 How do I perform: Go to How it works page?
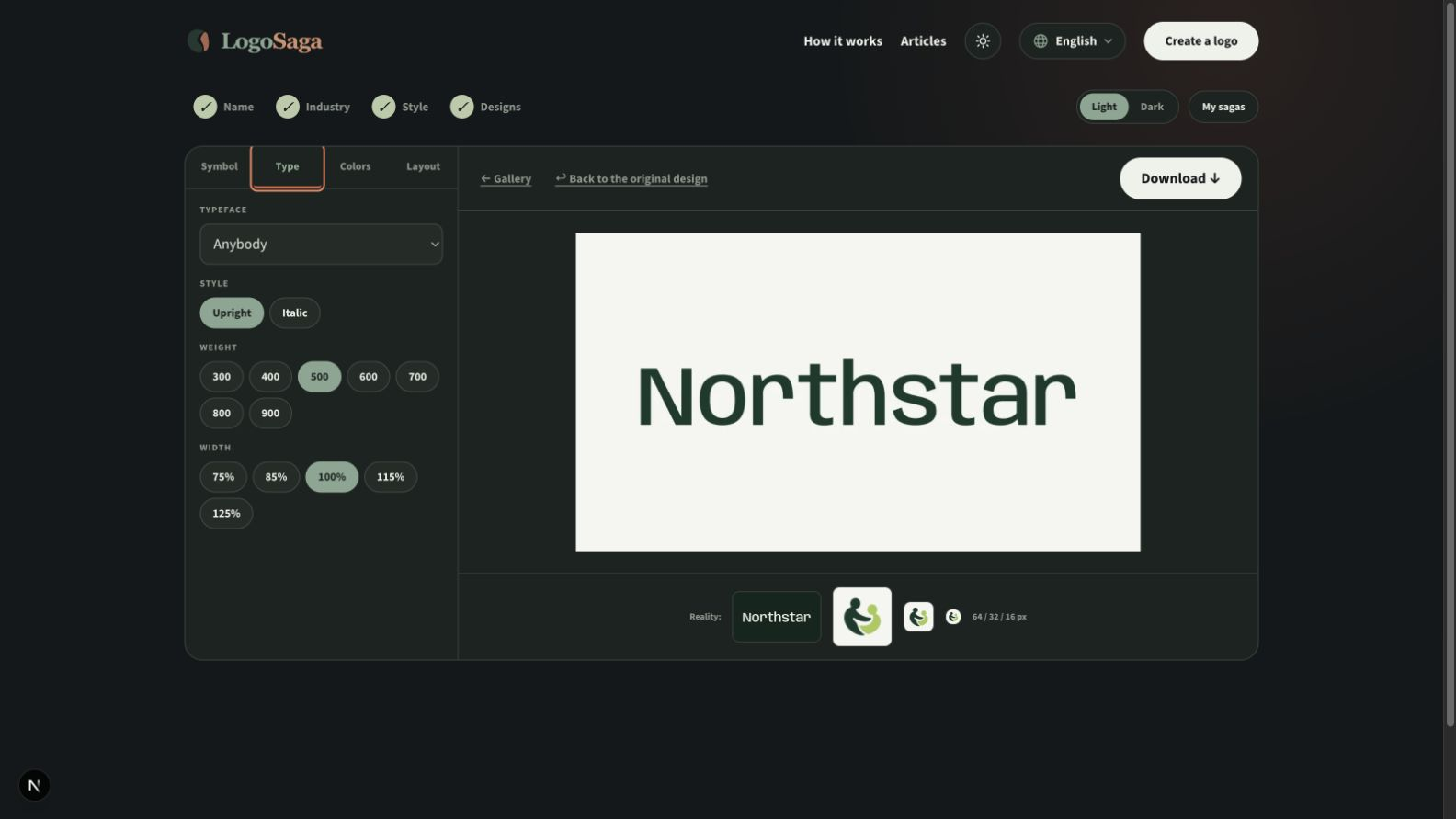[x=843, y=41]
